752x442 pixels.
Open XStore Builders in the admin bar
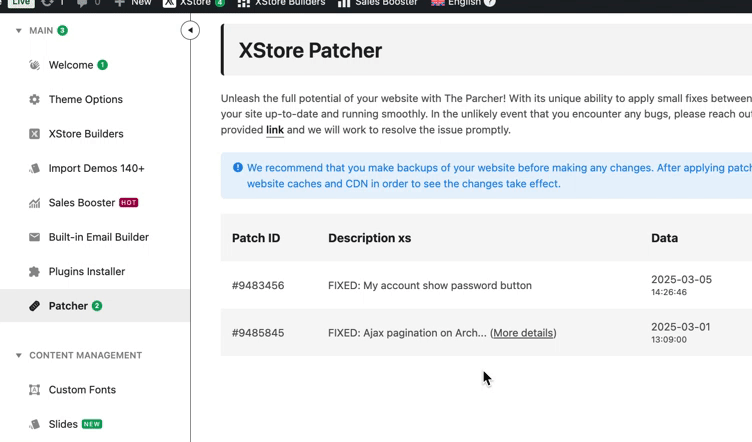click(x=282, y=3)
